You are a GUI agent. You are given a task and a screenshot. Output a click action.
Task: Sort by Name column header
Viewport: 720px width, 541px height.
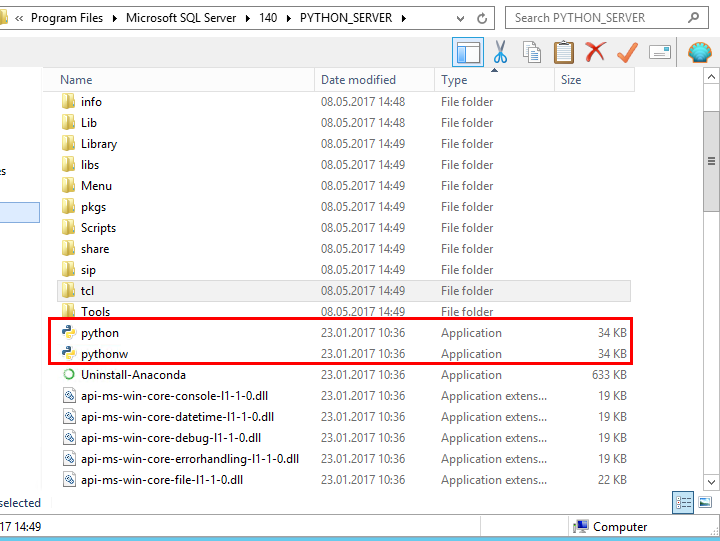(179, 80)
